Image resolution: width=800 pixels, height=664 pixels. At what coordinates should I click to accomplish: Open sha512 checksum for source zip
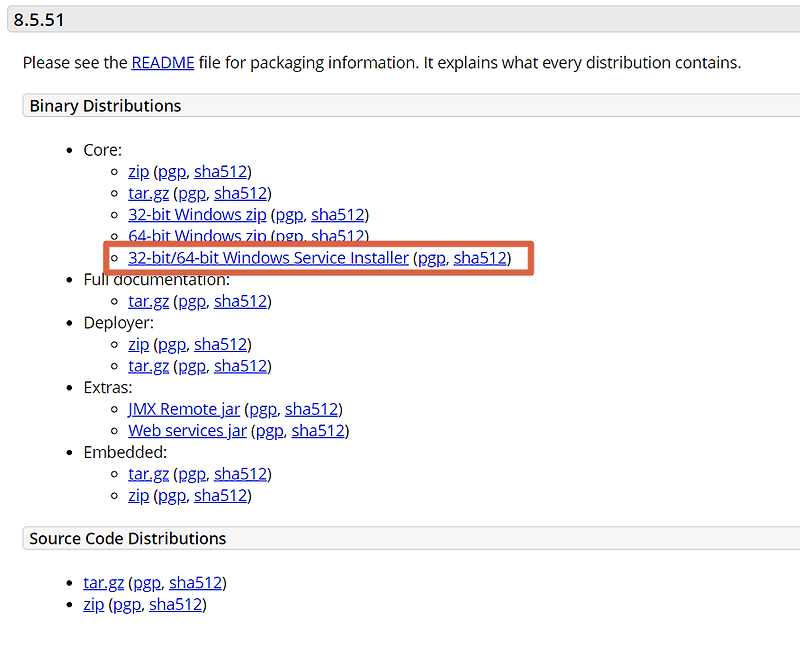click(176, 604)
